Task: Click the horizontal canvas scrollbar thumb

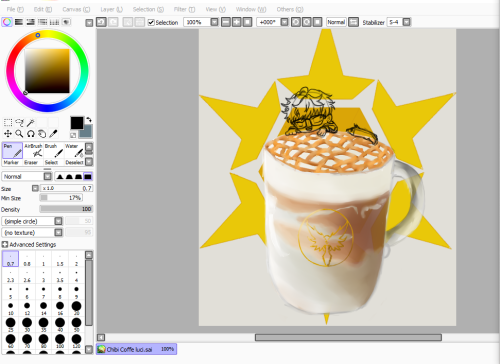Action: pos(348,337)
